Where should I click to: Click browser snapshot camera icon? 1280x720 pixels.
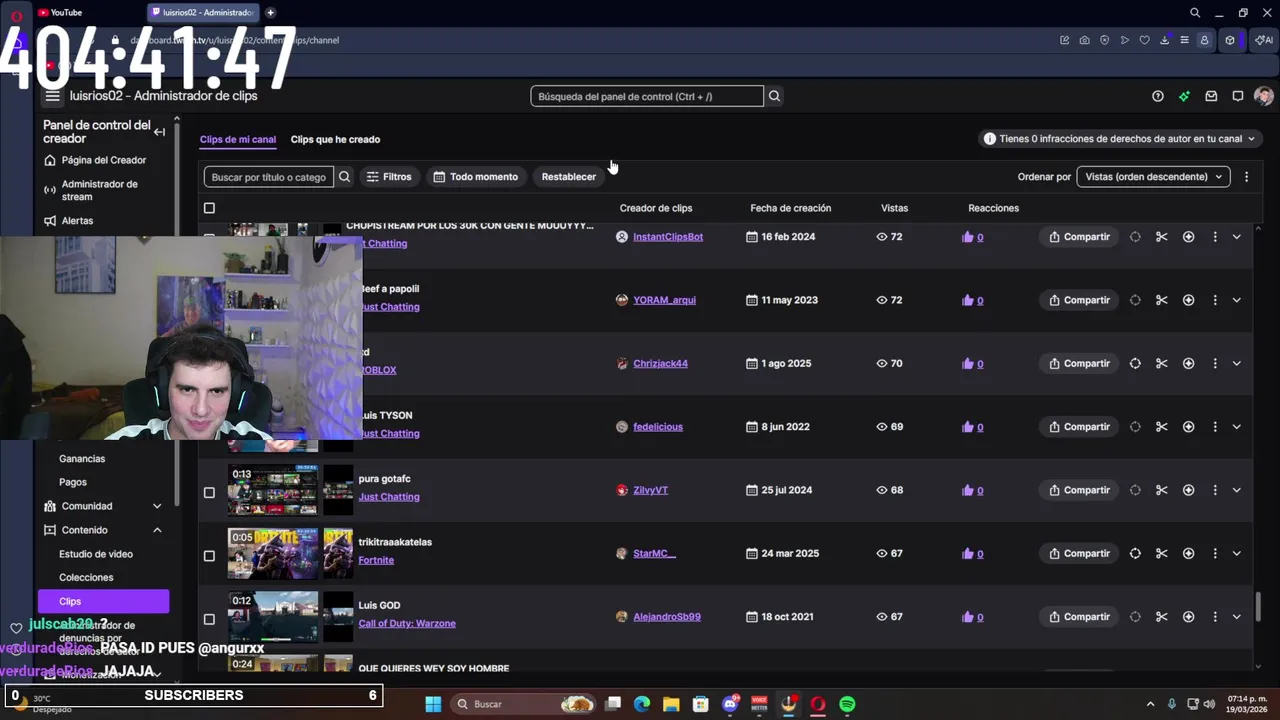1085,40
